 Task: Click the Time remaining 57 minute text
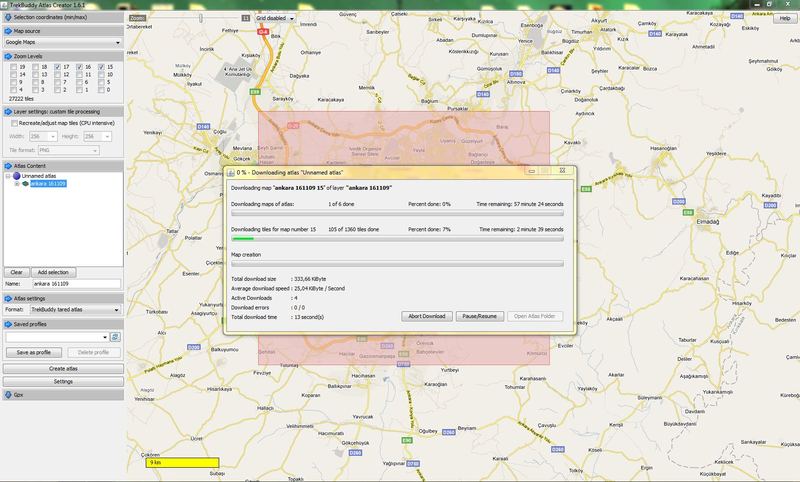[520, 204]
